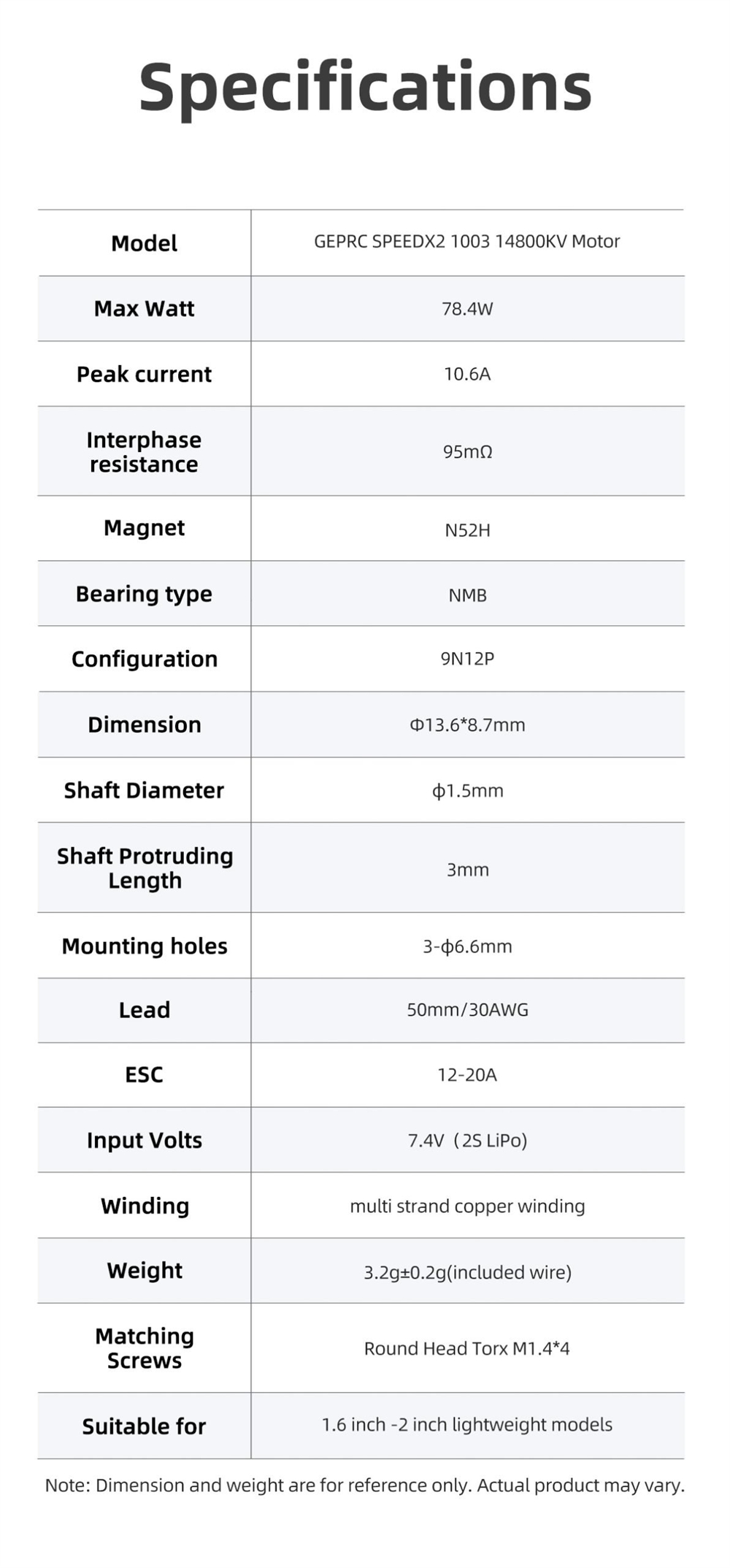
Task: Click the GEPRC SPEEDX2 1003 14800KV Motor text
Action: (x=466, y=242)
